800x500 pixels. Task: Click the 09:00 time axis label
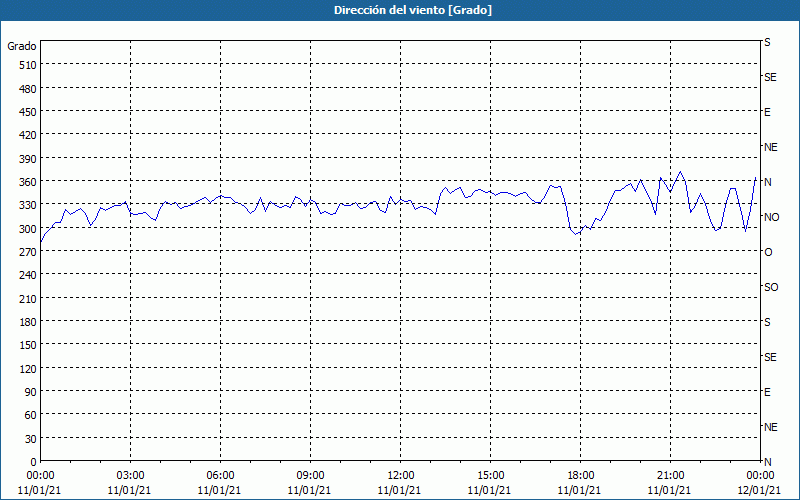(x=310, y=476)
